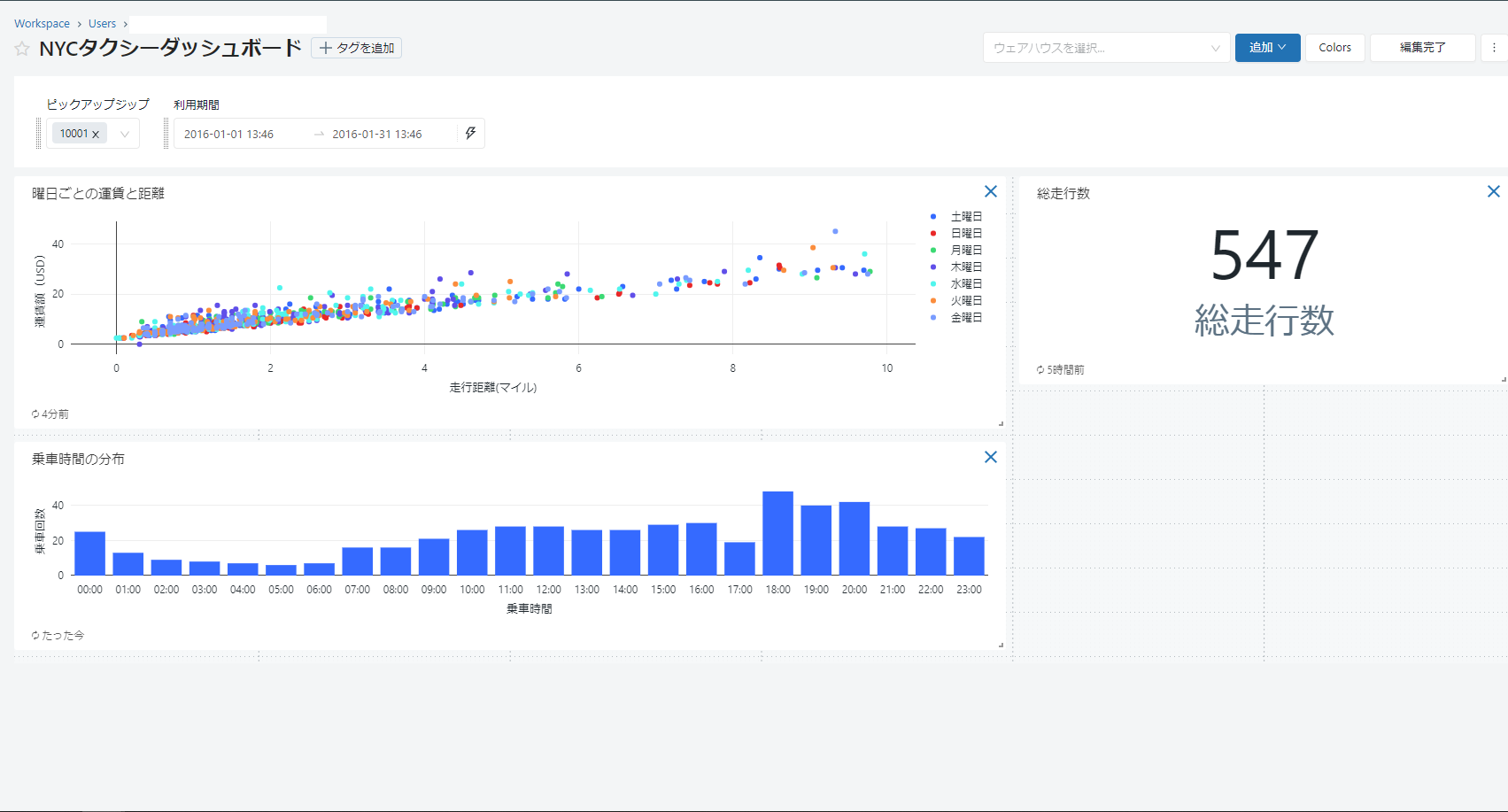The width and height of the screenshot is (1508, 812).
Task: Toggle the 金曜日 series in the legend
Action: click(x=965, y=318)
